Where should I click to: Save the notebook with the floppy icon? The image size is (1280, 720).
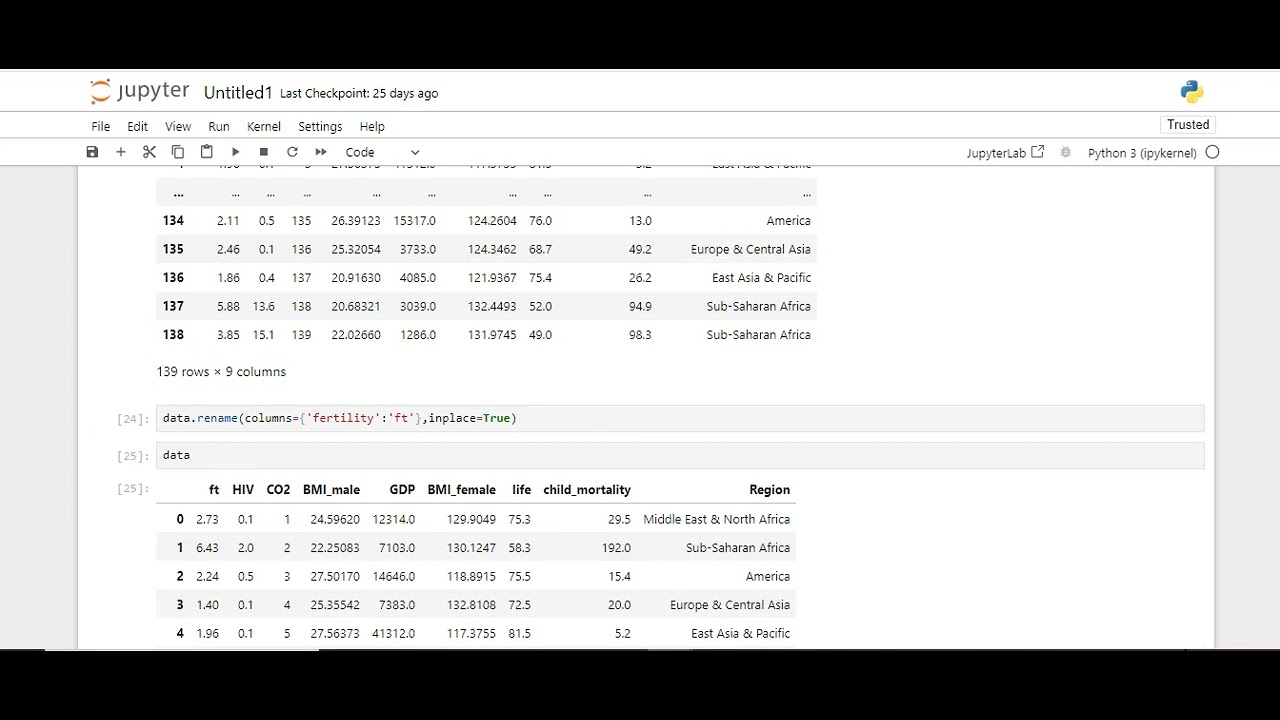(92, 152)
